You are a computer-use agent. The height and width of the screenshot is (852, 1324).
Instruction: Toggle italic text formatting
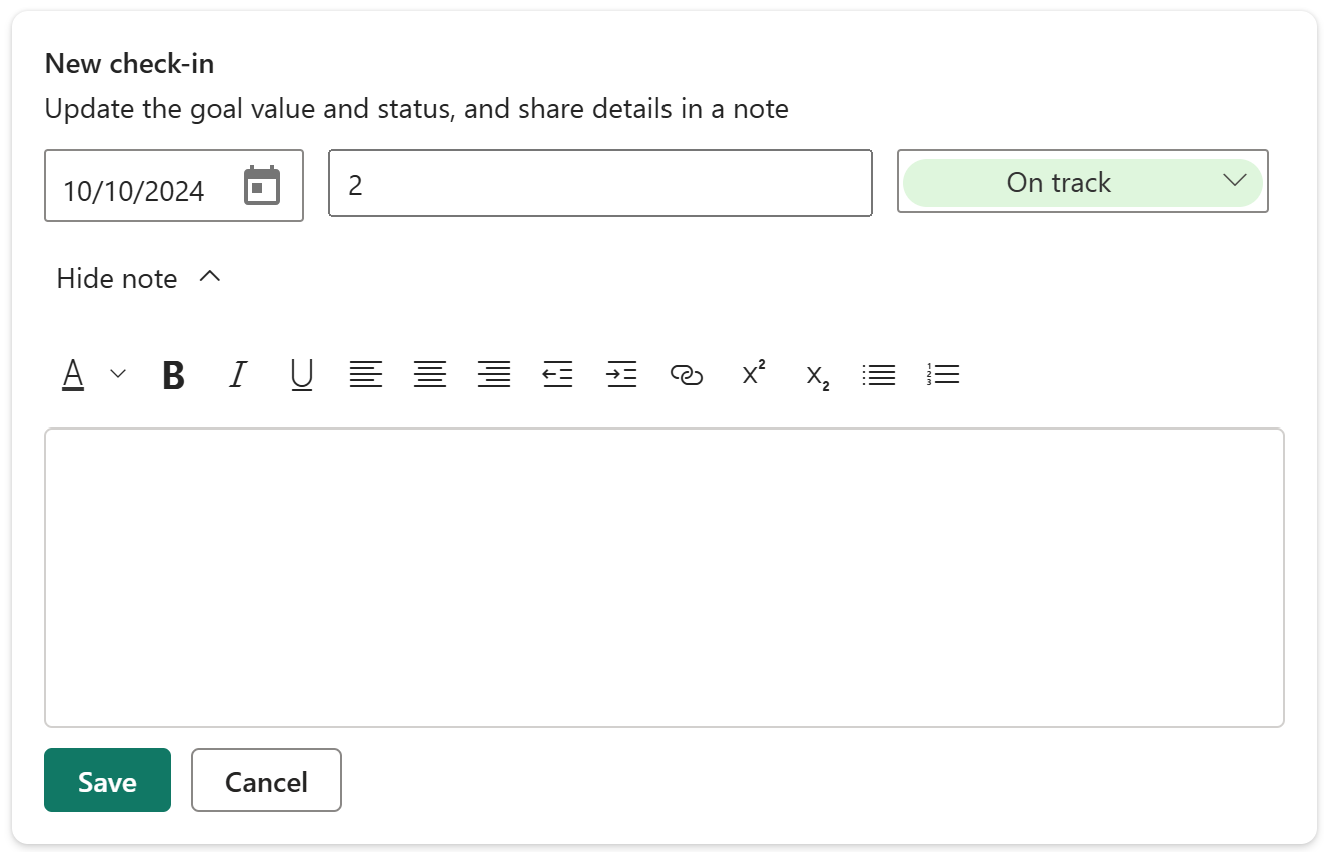tap(237, 375)
